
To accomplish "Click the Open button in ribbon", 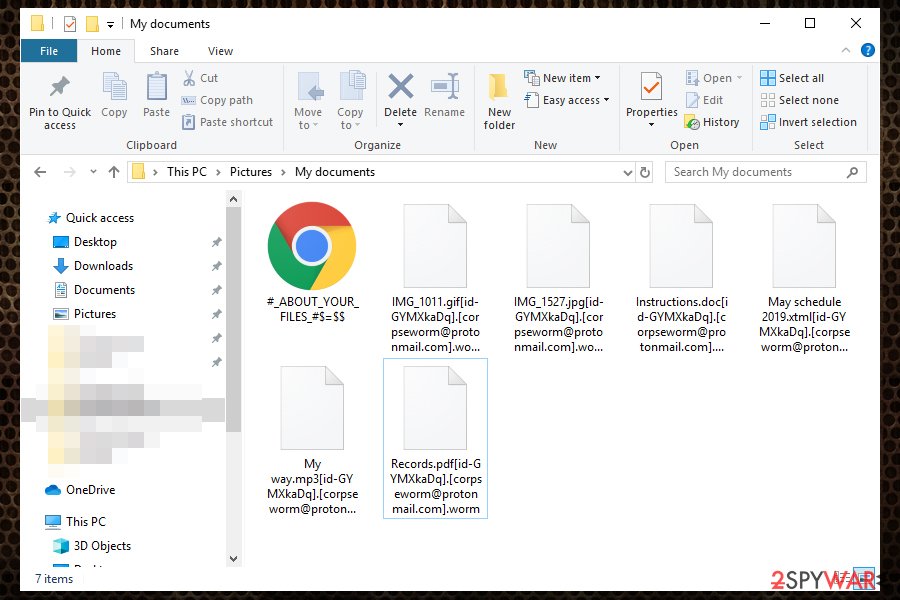I will [714, 78].
